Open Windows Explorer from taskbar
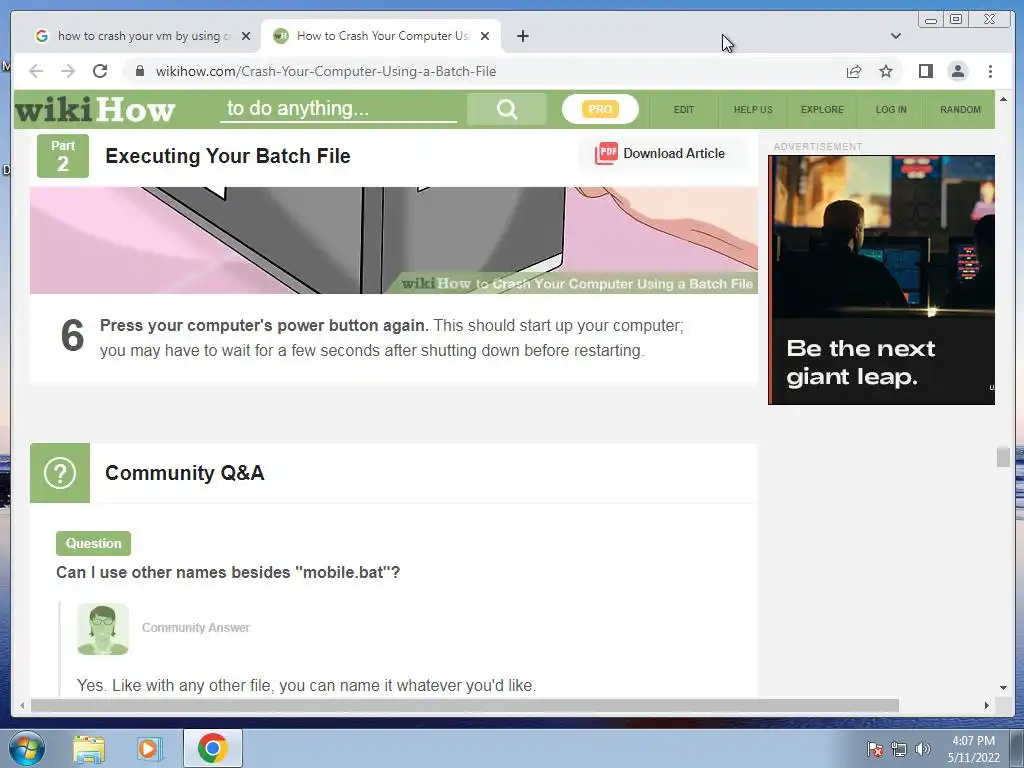The image size is (1024, 768). pos(89,749)
